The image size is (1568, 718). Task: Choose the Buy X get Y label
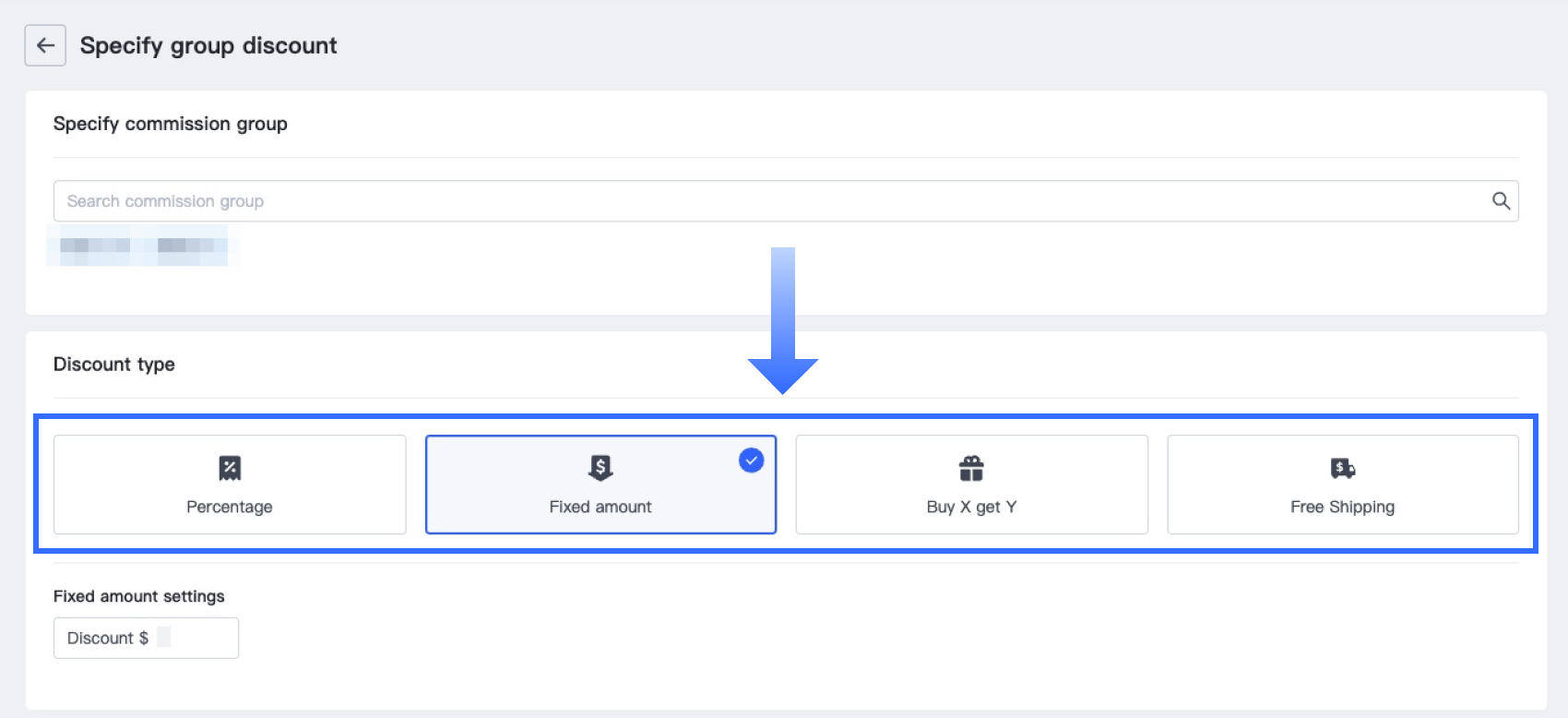[971, 507]
